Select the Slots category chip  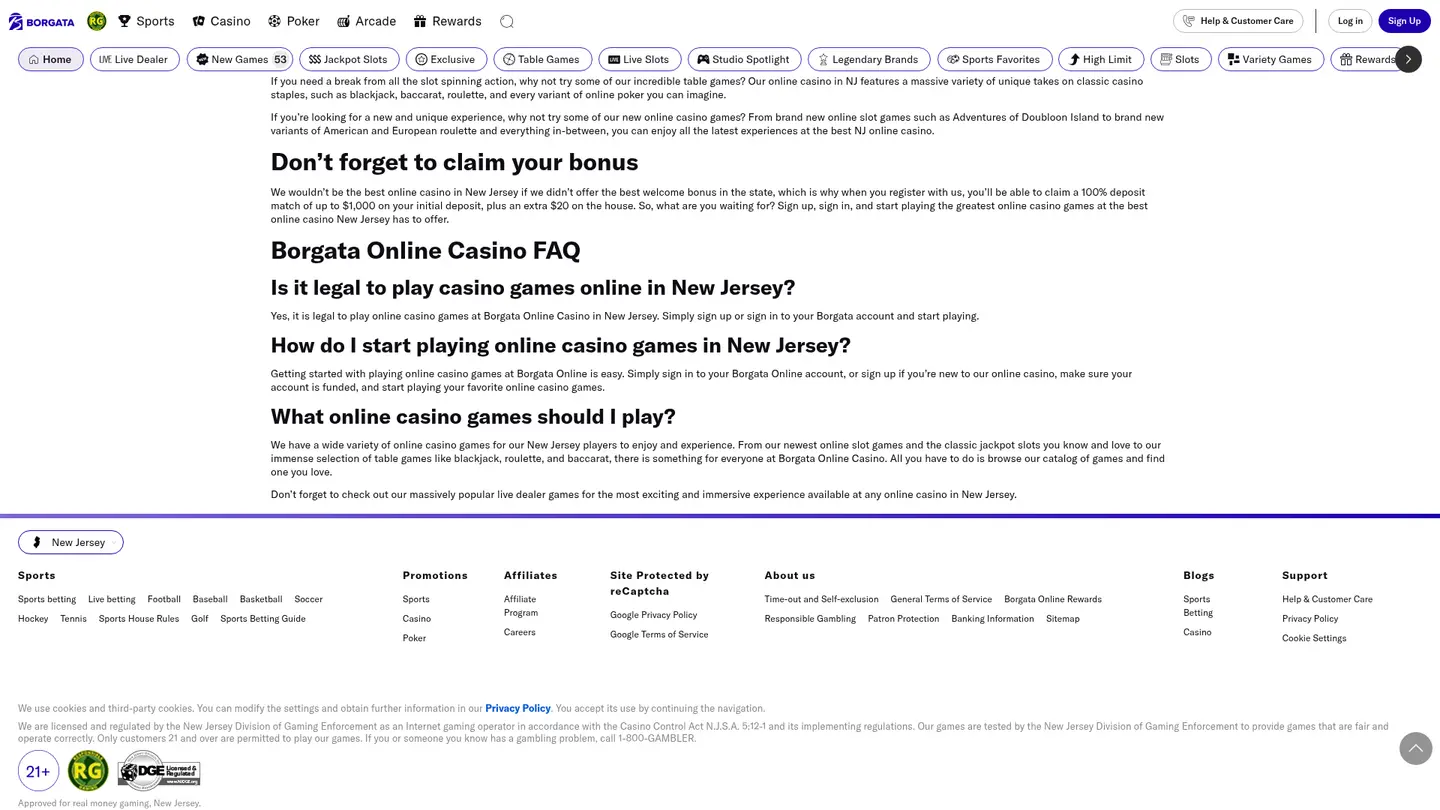pos(1181,59)
